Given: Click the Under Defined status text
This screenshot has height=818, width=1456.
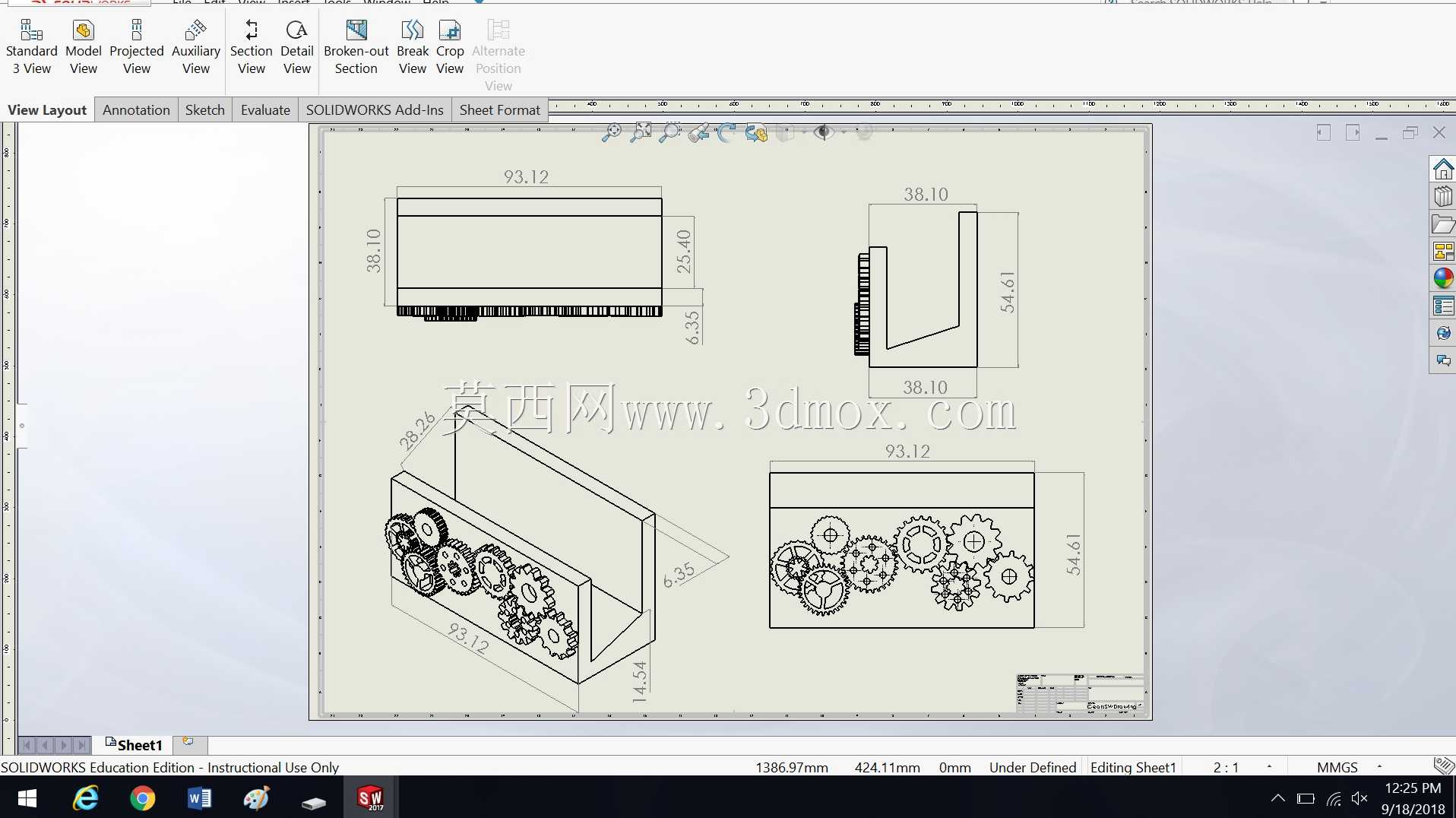Looking at the screenshot, I should coord(1033,767).
